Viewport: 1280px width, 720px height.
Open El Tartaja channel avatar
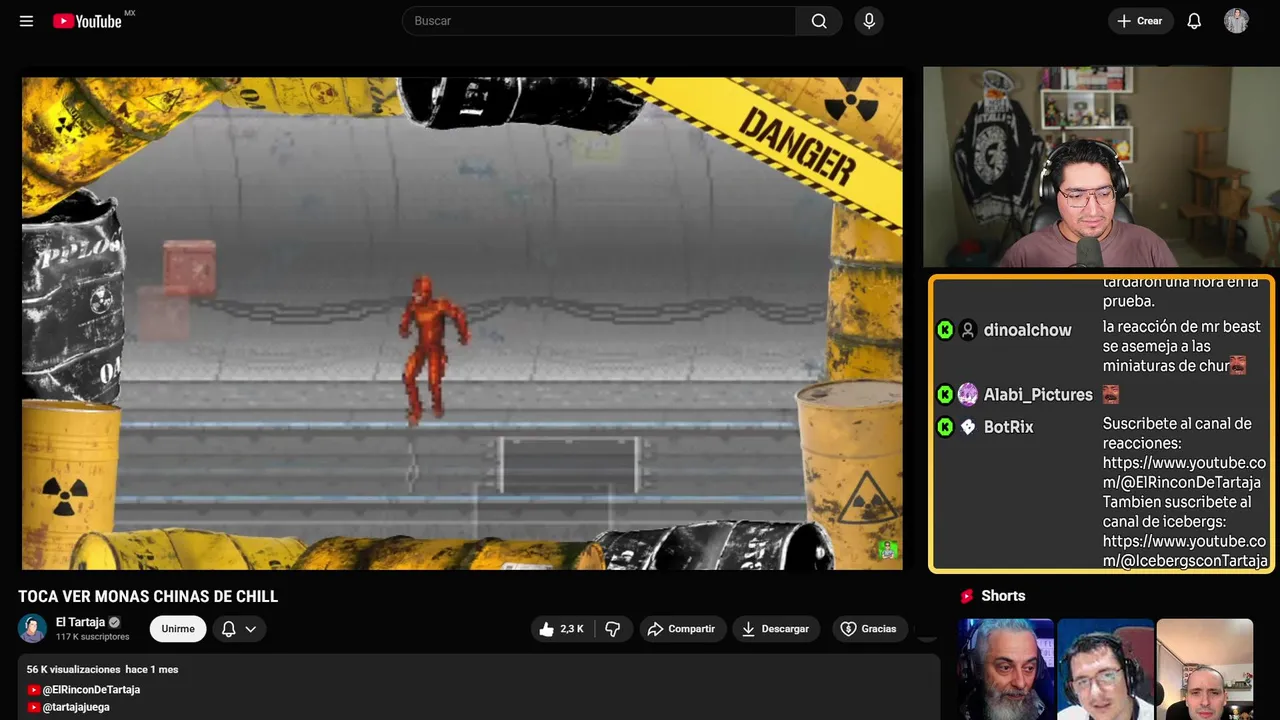33,628
